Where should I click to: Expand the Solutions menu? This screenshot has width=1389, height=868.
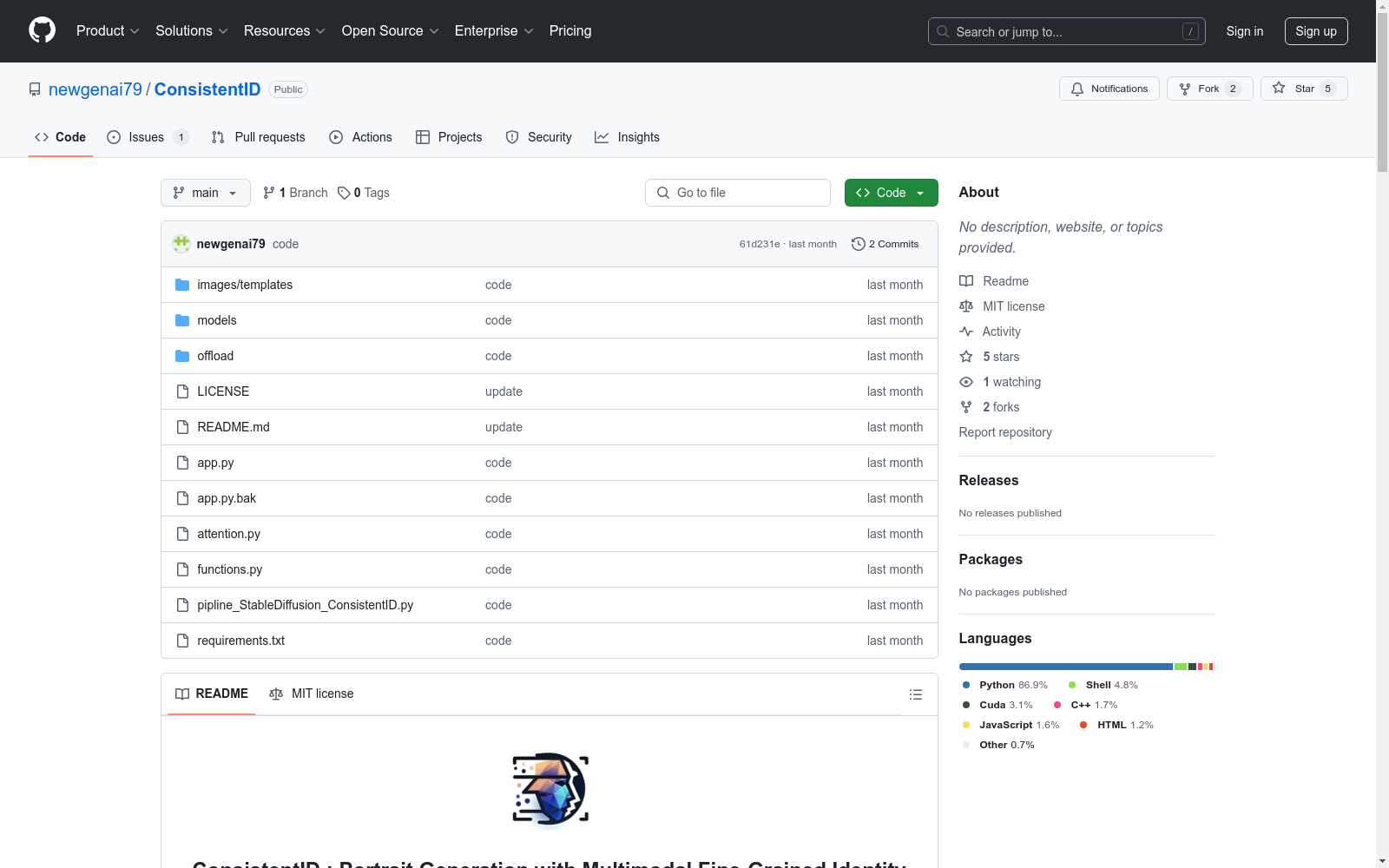click(x=191, y=30)
